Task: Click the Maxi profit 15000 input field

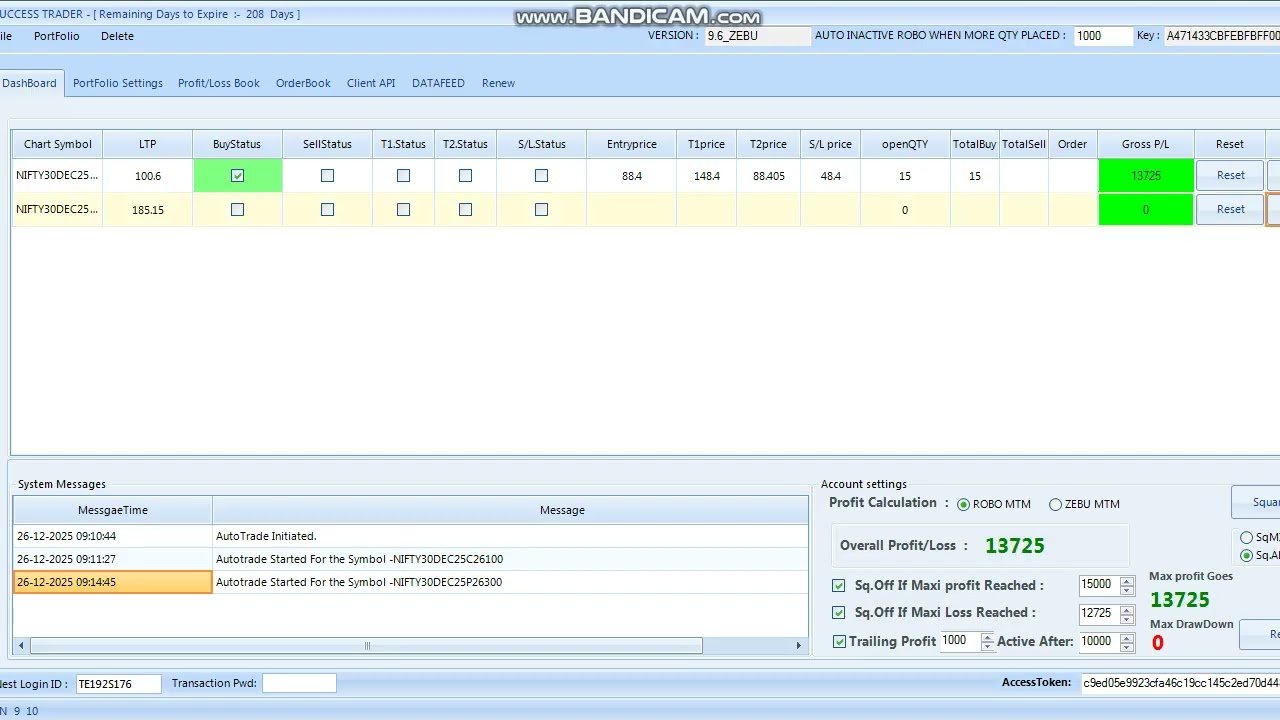Action: (x=1099, y=585)
